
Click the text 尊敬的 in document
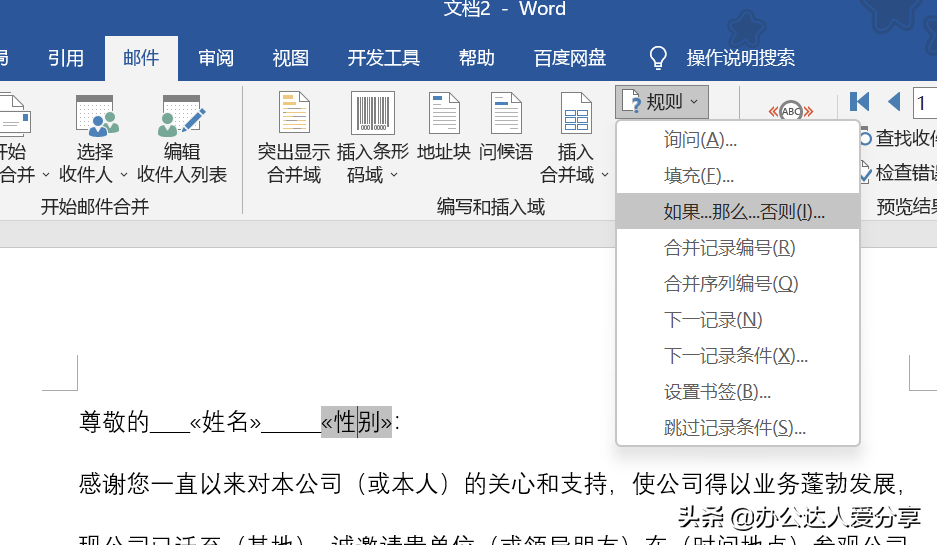(x=114, y=422)
